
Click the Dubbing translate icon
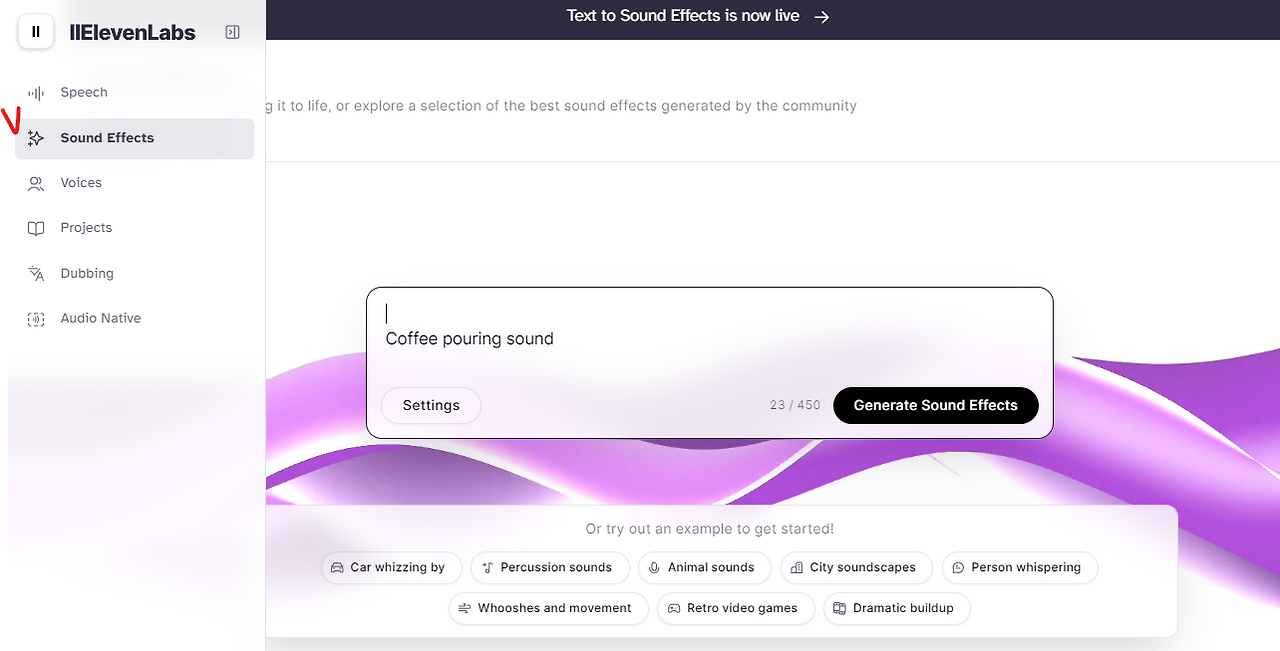(x=36, y=274)
